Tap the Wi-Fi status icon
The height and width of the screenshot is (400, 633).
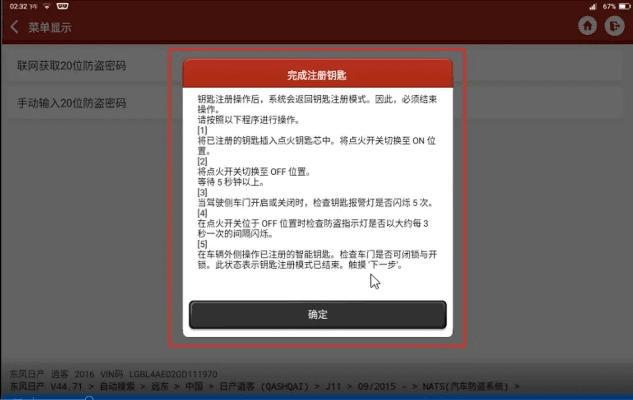coord(47,6)
